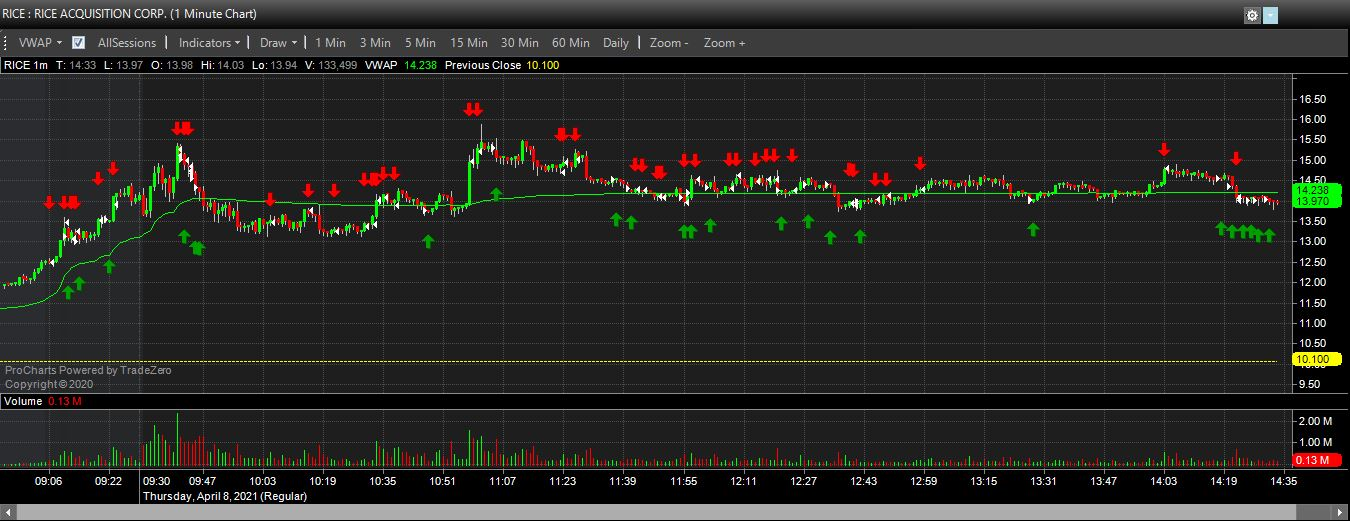Select the green up arrow near 13:31
Viewport: 1350px width, 521px height.
[1033, 229]
